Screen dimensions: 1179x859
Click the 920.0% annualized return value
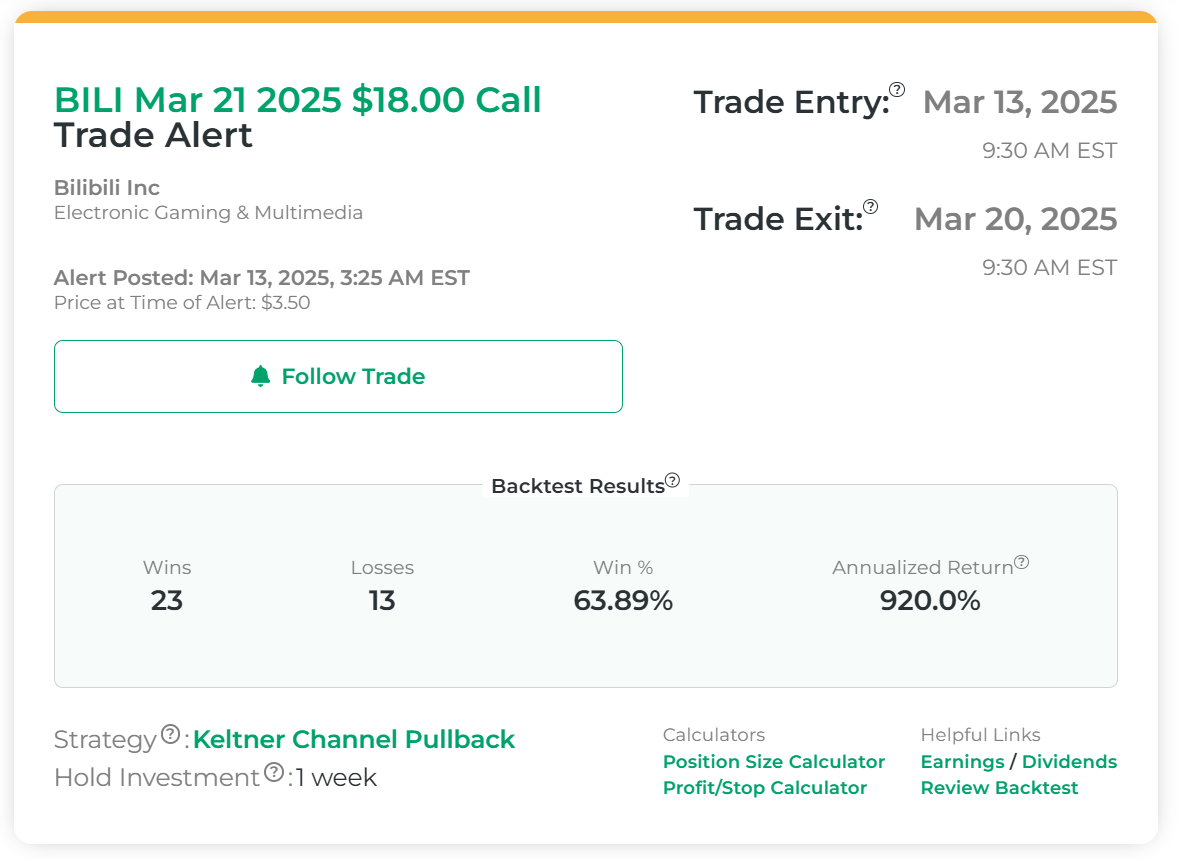coord(930,601)
